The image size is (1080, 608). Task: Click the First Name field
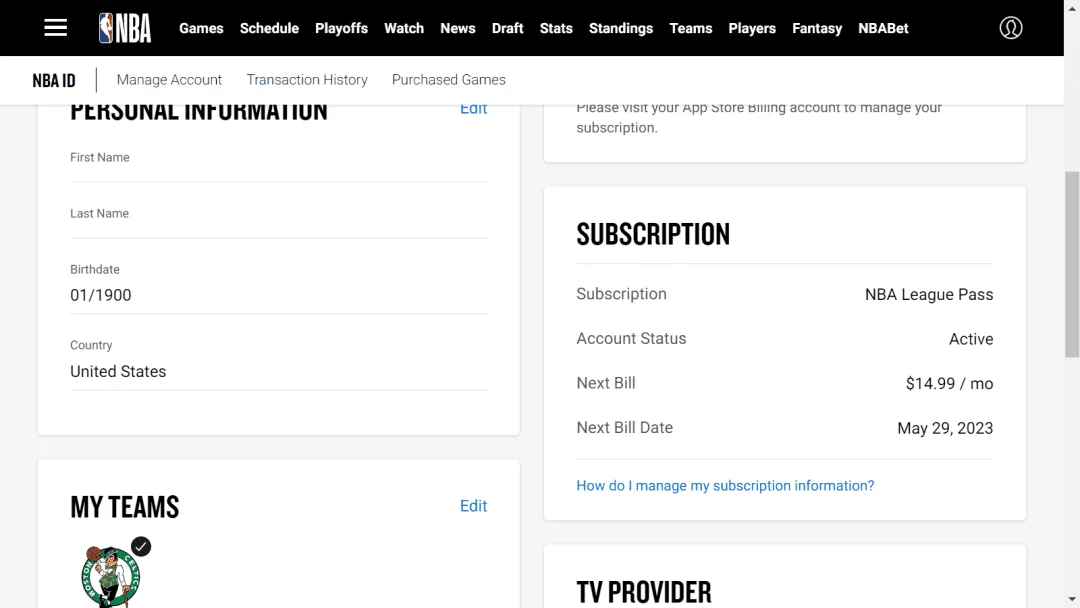point(279,165)
